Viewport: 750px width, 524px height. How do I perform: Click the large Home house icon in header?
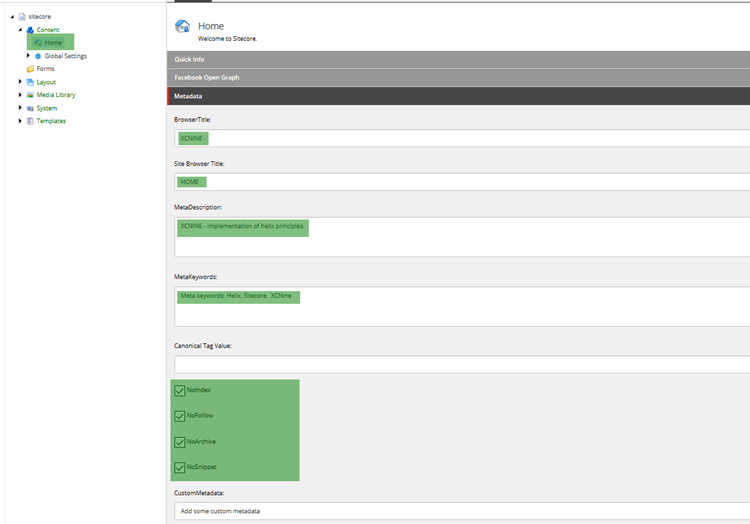182,26
